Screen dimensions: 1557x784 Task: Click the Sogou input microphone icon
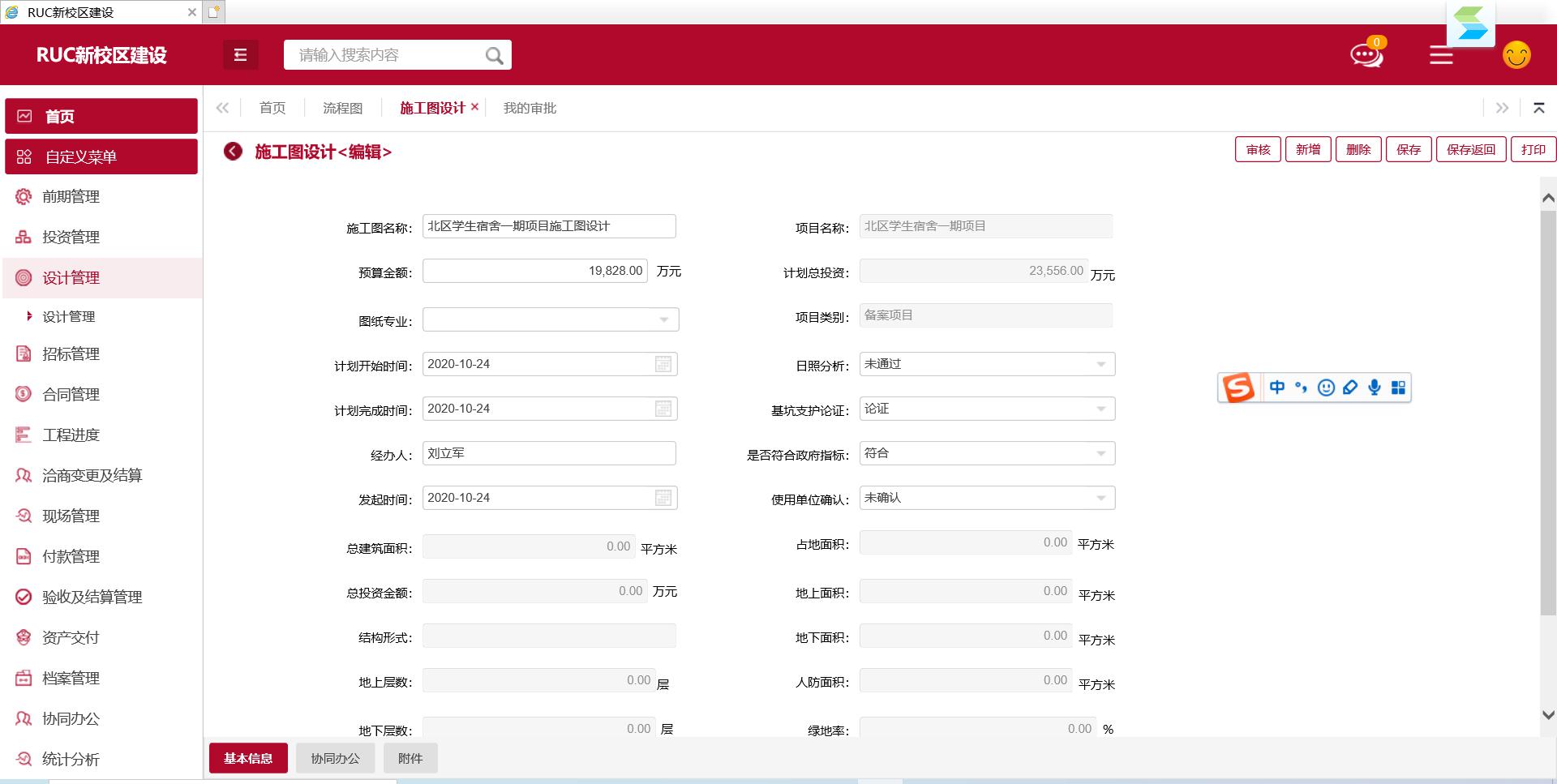[x=1374, y=388]
